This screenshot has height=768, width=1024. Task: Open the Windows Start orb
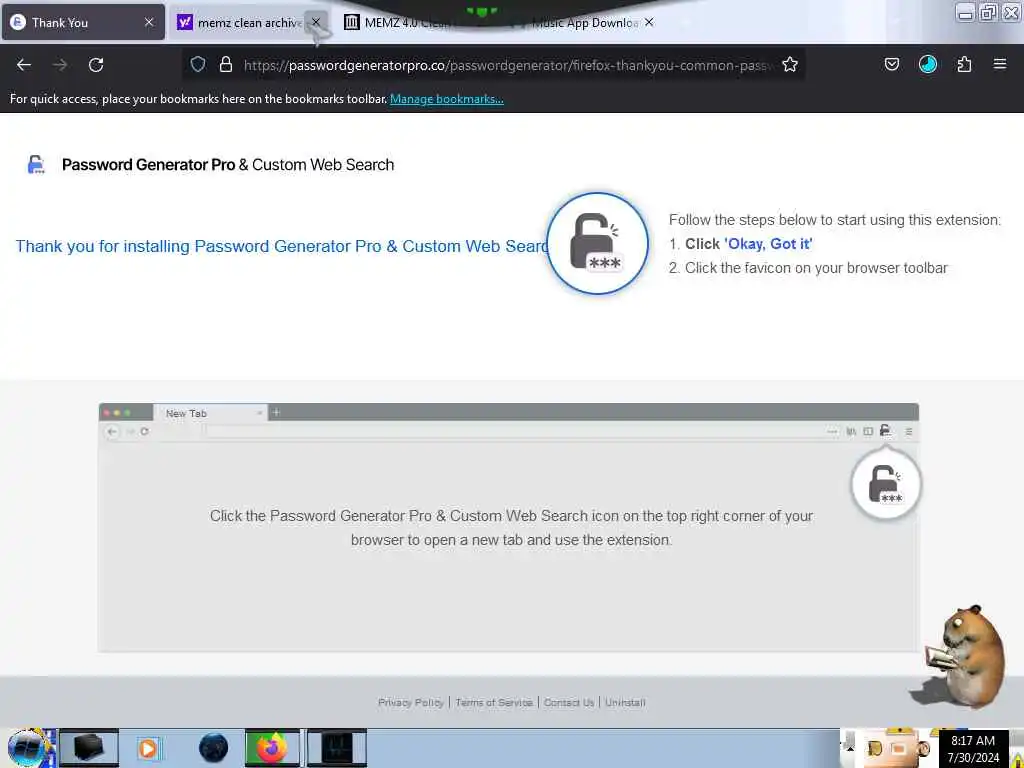point(28,748)
